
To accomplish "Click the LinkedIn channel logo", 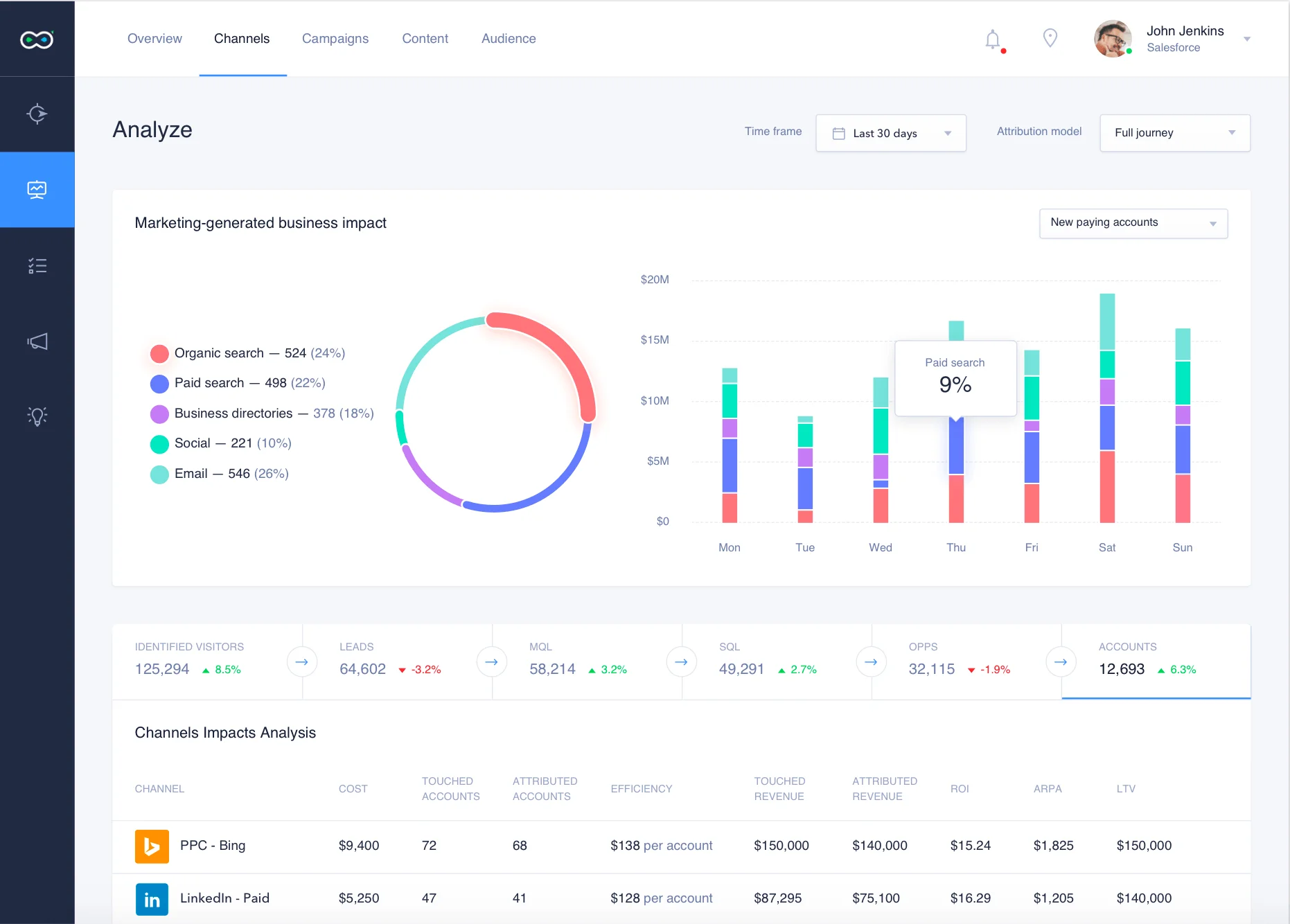I will pos(152,898).
